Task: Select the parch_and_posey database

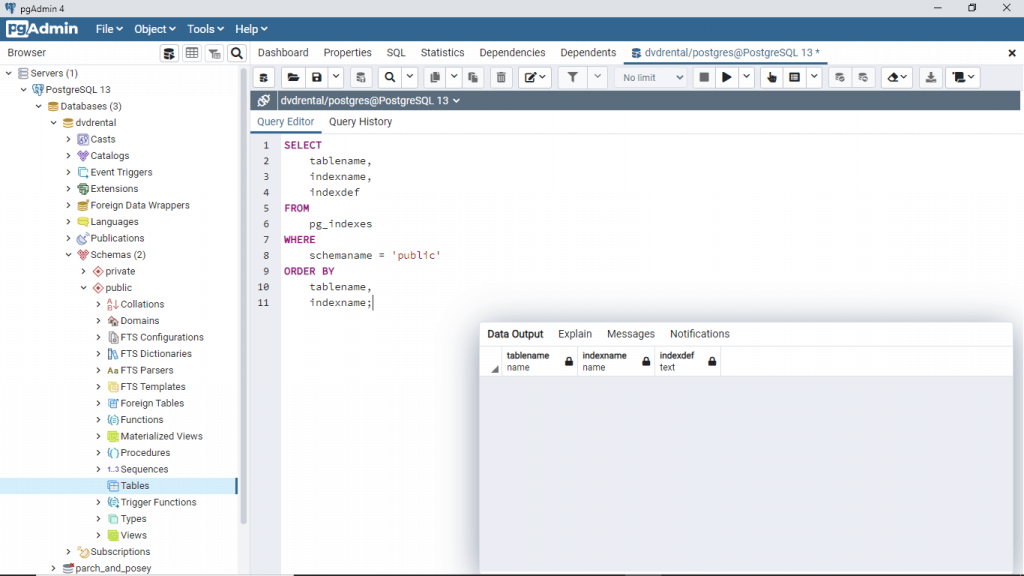Action: [112, 568]
